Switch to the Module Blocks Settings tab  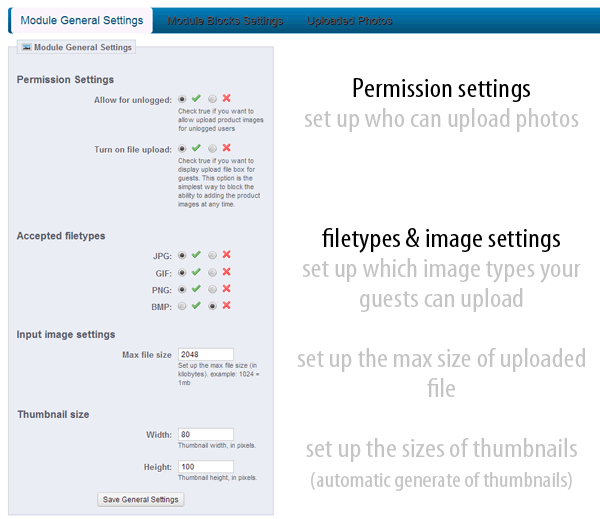click(225, 20)
